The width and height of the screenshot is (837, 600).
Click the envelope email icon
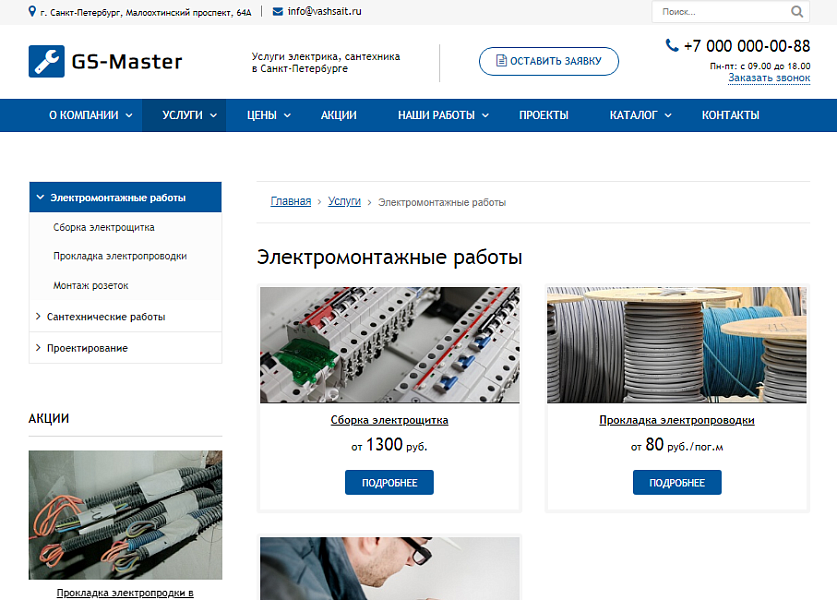point(277,12)
